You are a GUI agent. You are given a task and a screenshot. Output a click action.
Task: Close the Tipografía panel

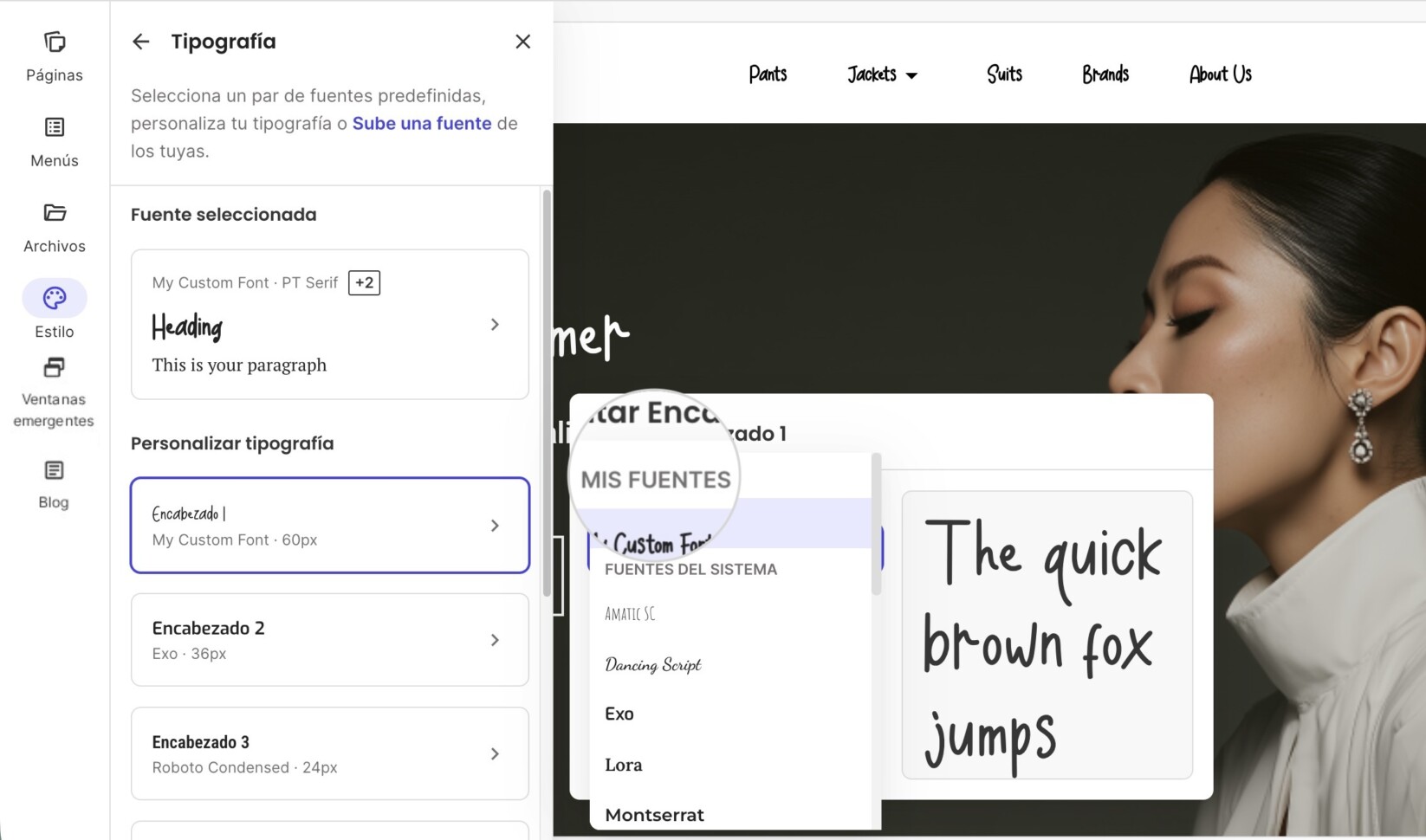click(x=522, y=42)
